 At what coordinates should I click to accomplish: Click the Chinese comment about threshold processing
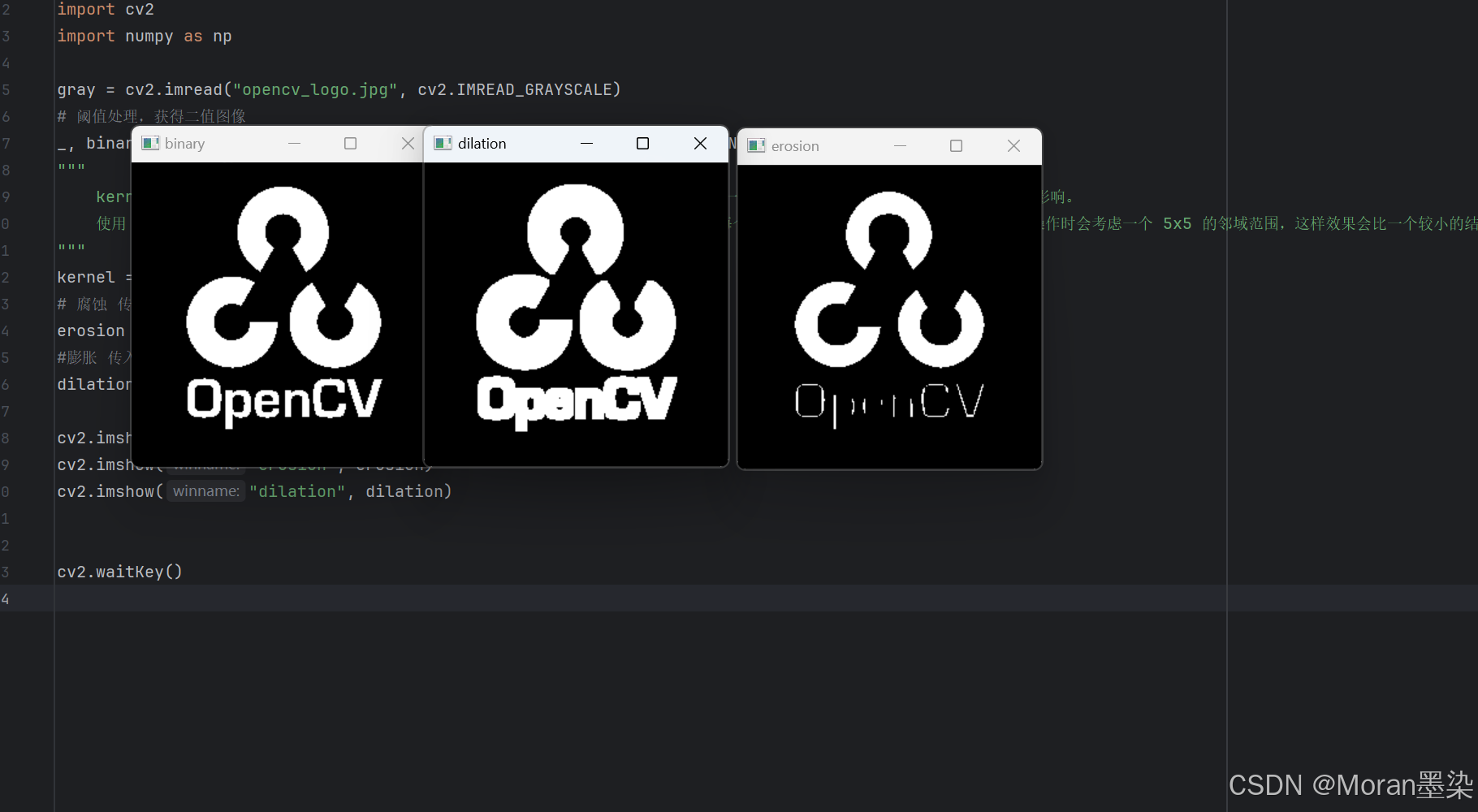[151, 117]
